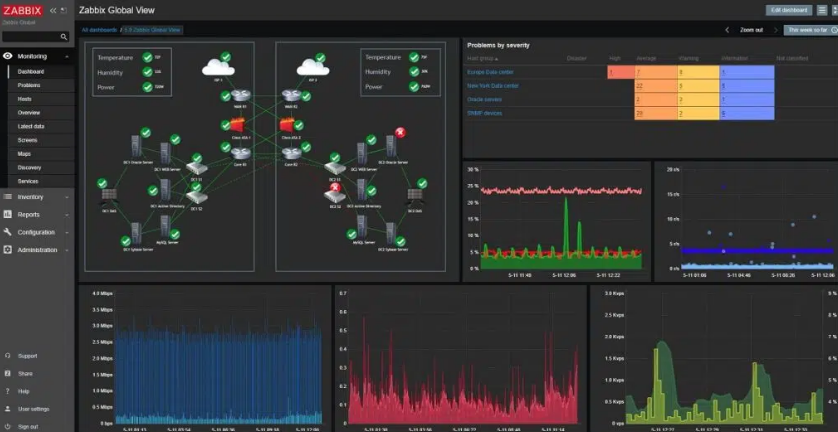
Task: Go to previous time period chevron
Action: pos(727,30)
